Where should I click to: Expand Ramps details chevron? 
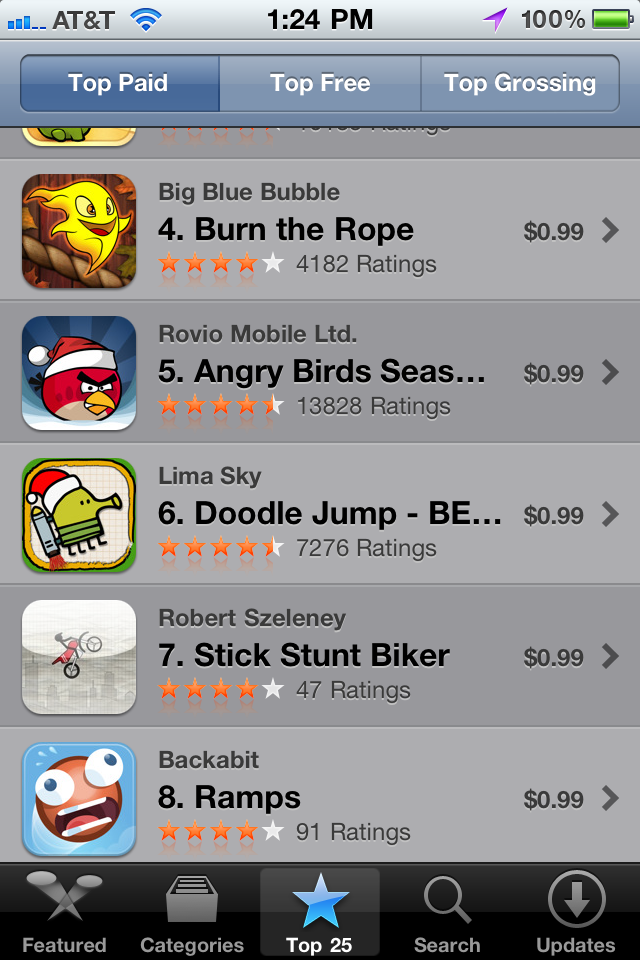pyautogui.click(x=610, y=798)
